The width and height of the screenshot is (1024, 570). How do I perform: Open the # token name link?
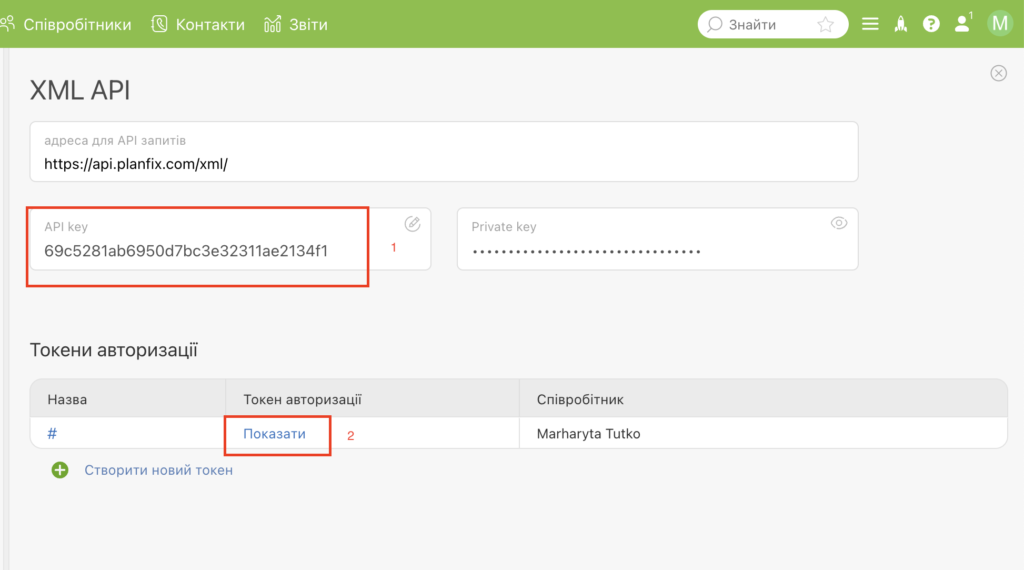click(x=52, y=434)
